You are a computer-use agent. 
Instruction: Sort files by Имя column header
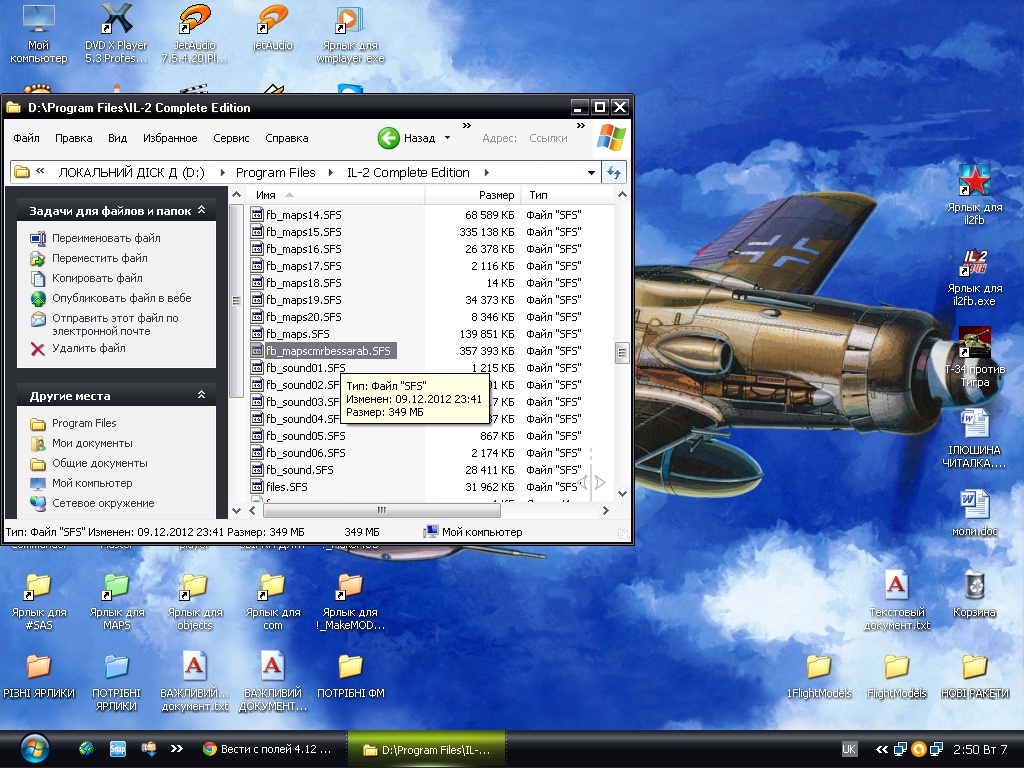(x=336, y=195)
